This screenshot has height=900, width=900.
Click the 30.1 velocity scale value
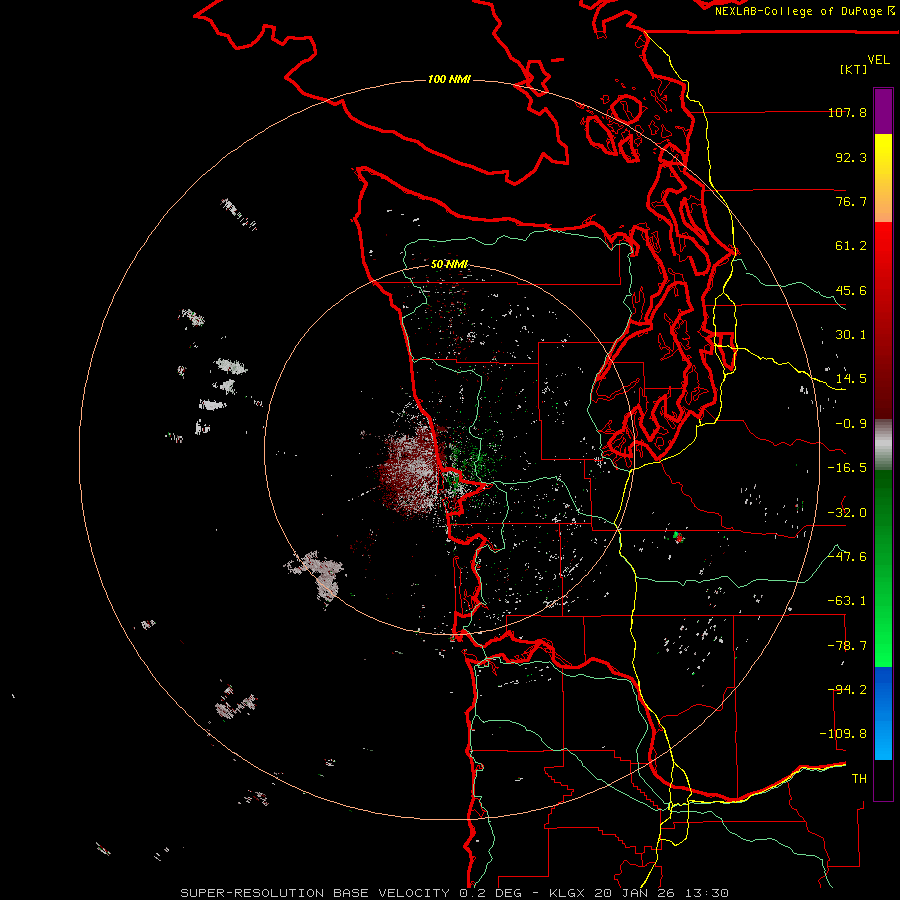851,335
